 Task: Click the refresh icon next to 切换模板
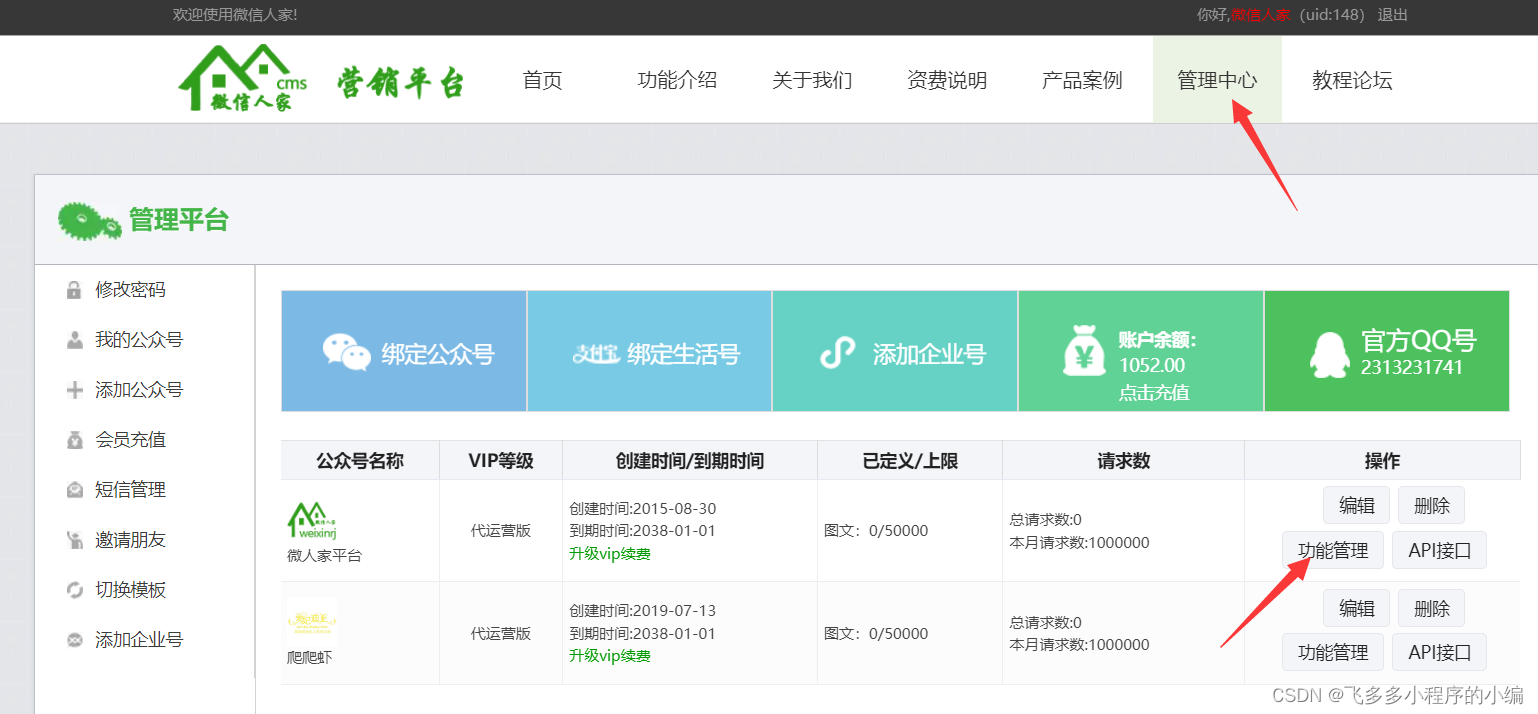[x=74, y=590]
